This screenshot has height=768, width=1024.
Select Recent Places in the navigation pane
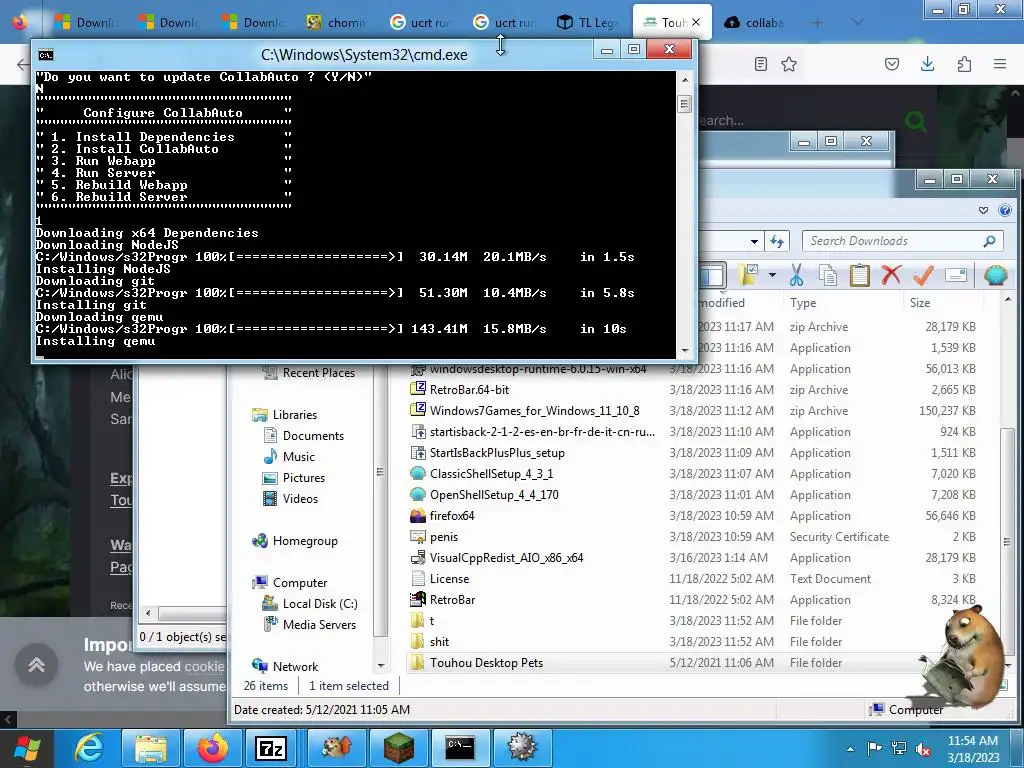[x=318, y=373]
